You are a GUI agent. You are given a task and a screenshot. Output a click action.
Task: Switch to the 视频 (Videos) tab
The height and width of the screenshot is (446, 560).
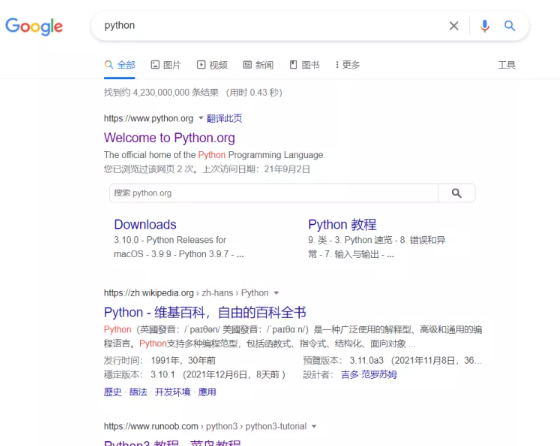tap(212, 65)
